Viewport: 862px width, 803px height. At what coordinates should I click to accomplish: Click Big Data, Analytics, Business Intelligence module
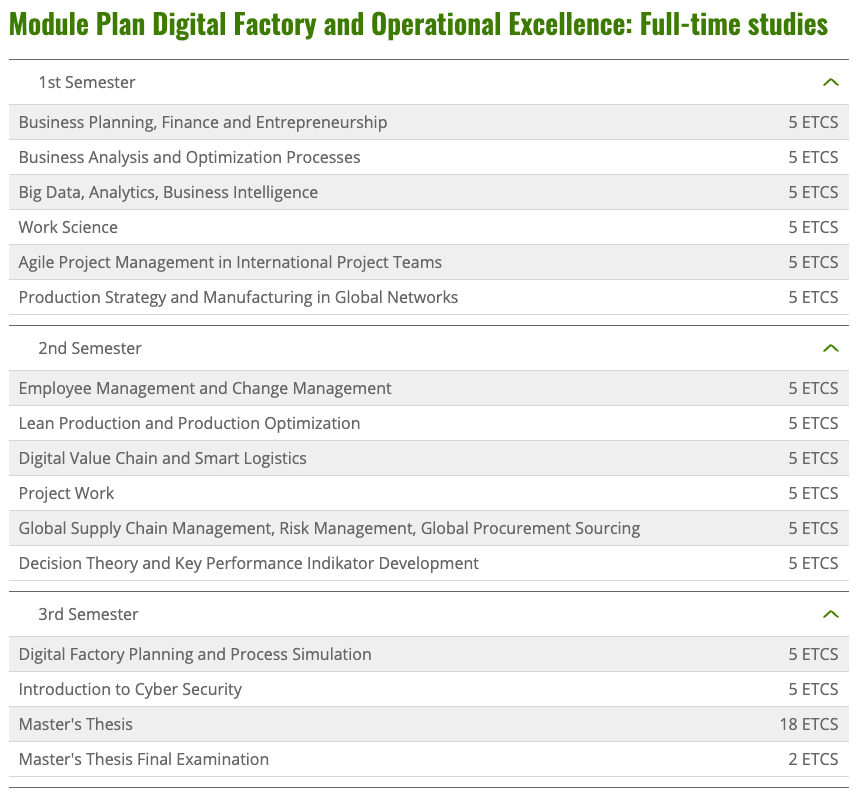(x=429, y=192)
